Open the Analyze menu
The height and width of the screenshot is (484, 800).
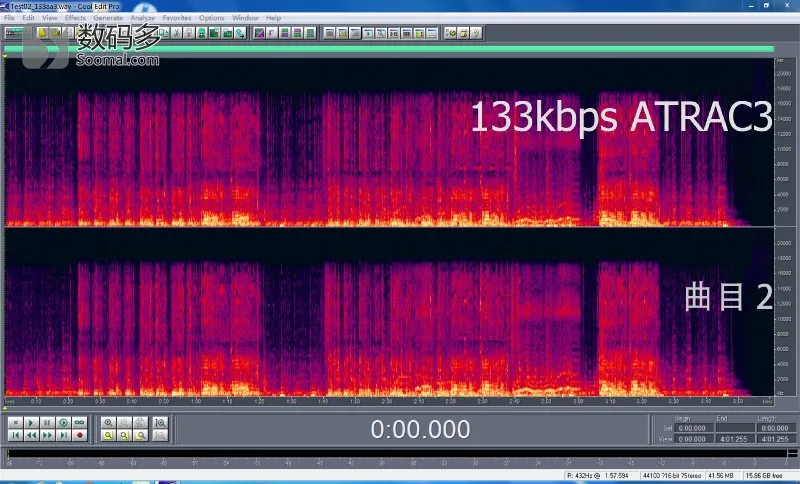point(142,18)
